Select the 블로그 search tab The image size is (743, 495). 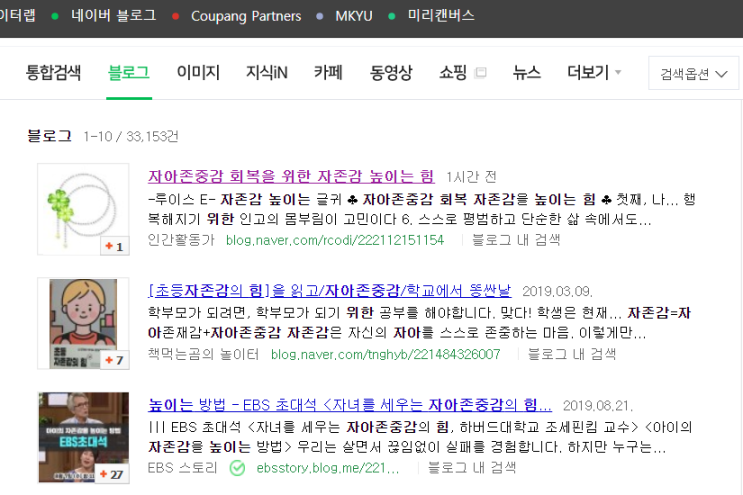click(128, 72)
